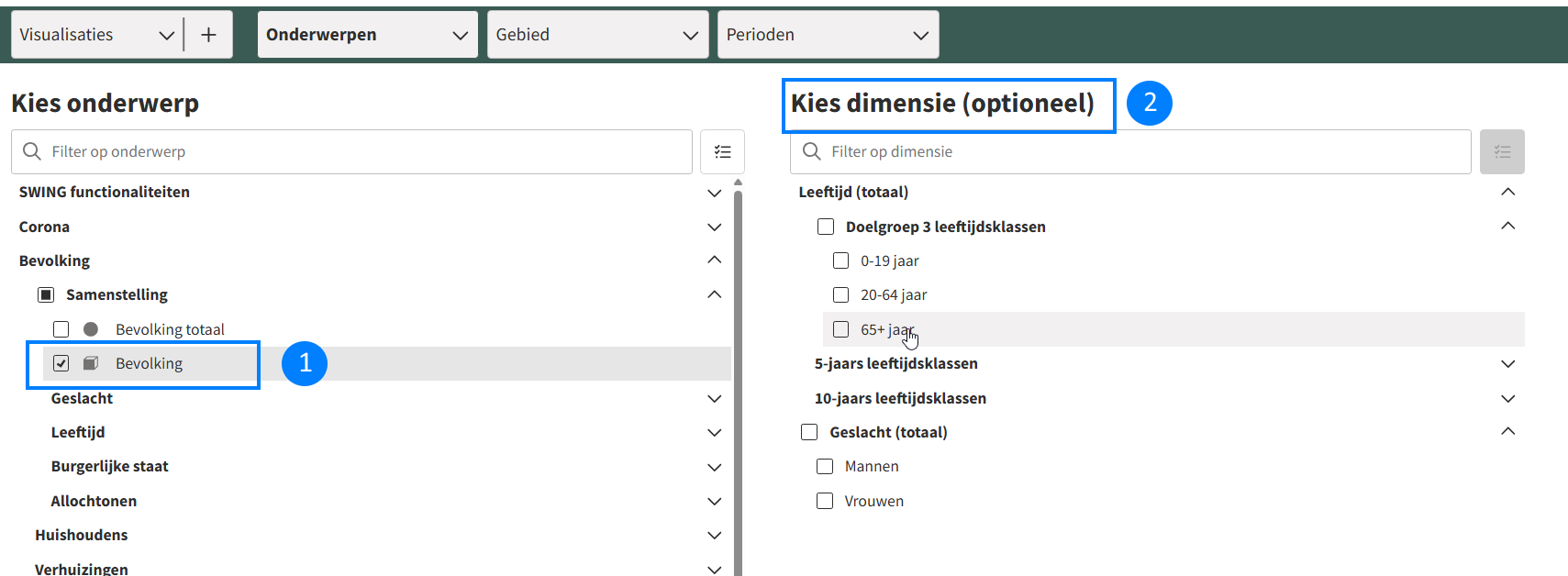Viewport: 1568px width, 576px height.
Task: Click the list options icon beside onderwerp filter
Action: pyautogui.click(x=722, y=151)
